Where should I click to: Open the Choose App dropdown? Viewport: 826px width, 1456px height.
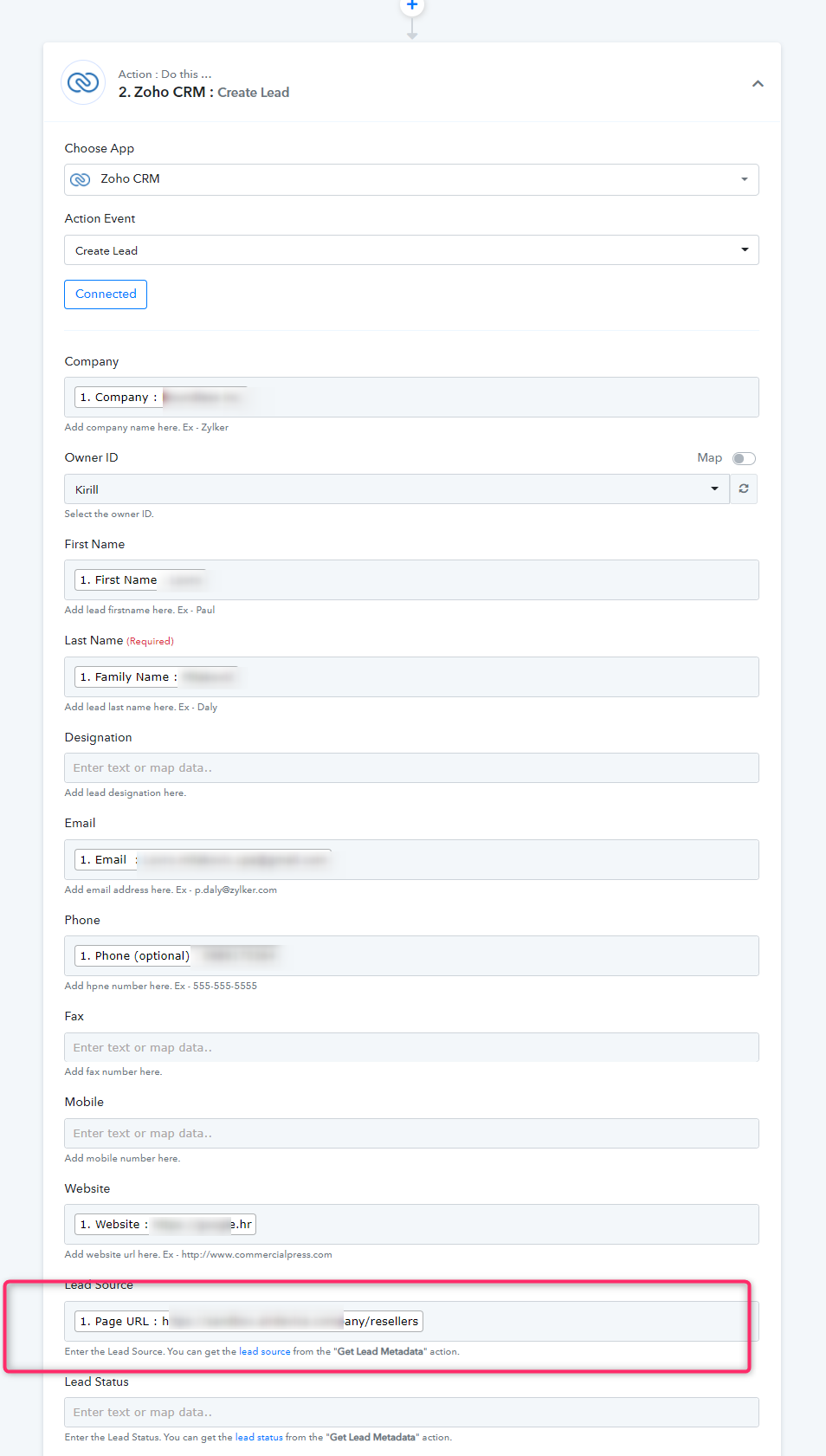pos(411,179)
